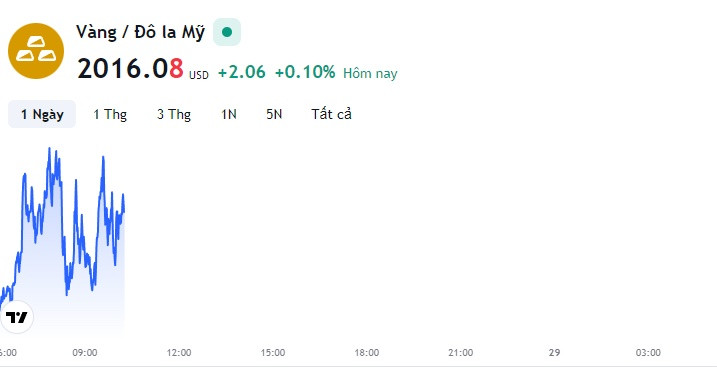This screenshot has width=717, height=371.
Task: Click the +0.10% percentage change
Action: pos(305,72)
